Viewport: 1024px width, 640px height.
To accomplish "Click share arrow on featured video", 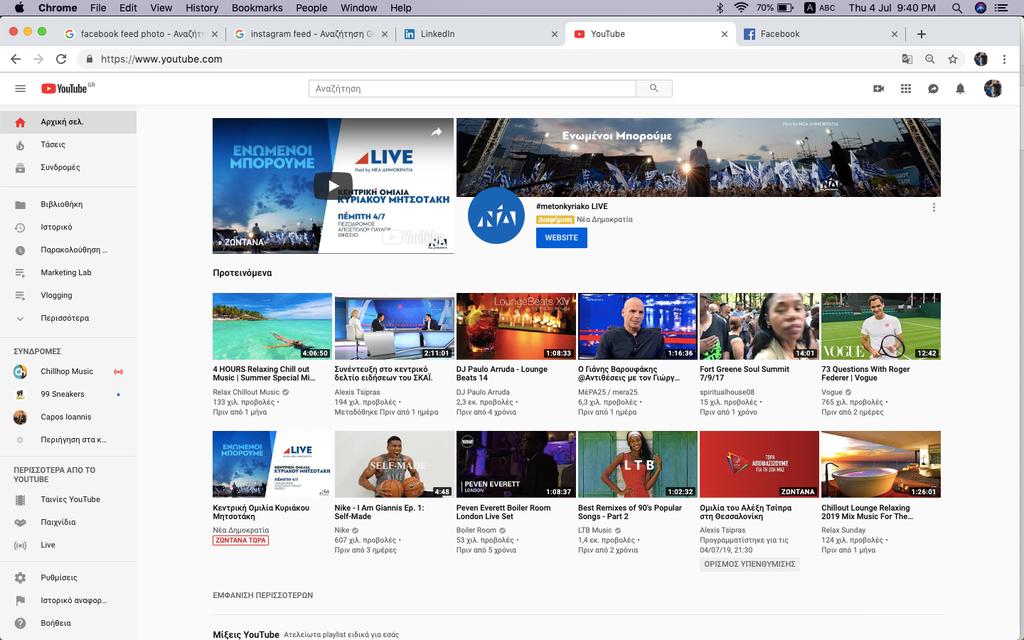I will click(436, 133).
